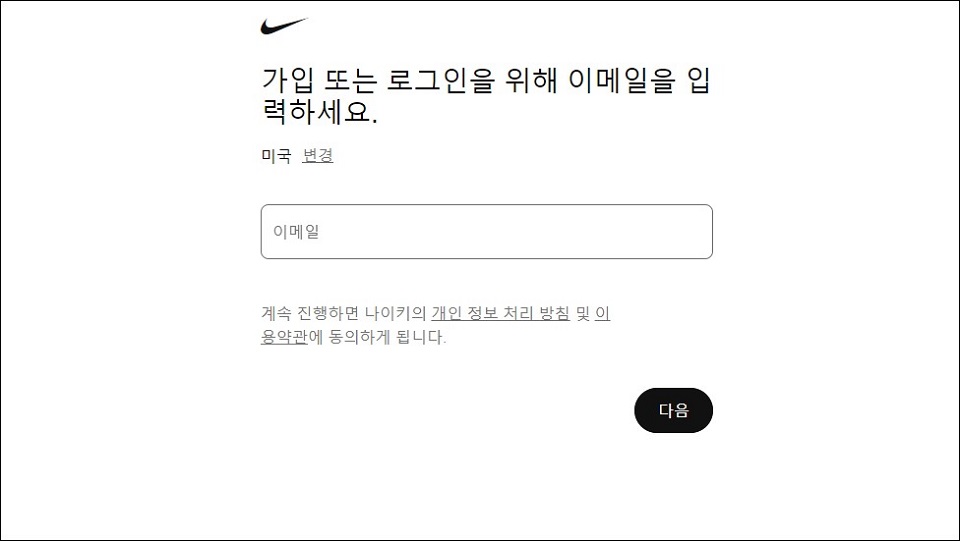Click the 나이키의 word in the consent text
The image size is (960, 541).
click(395, 313)
